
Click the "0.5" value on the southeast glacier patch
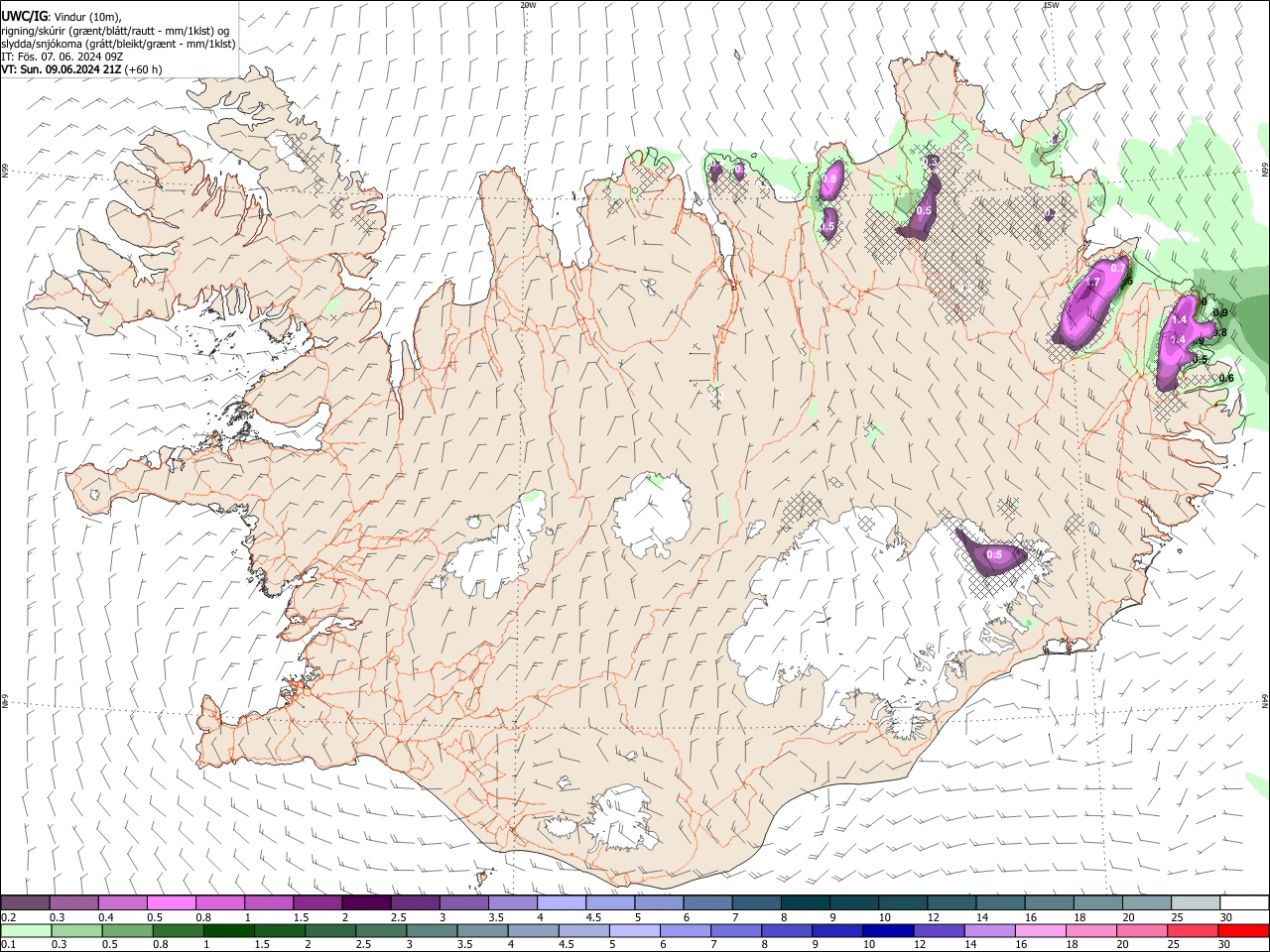click(x=994, y=554)
